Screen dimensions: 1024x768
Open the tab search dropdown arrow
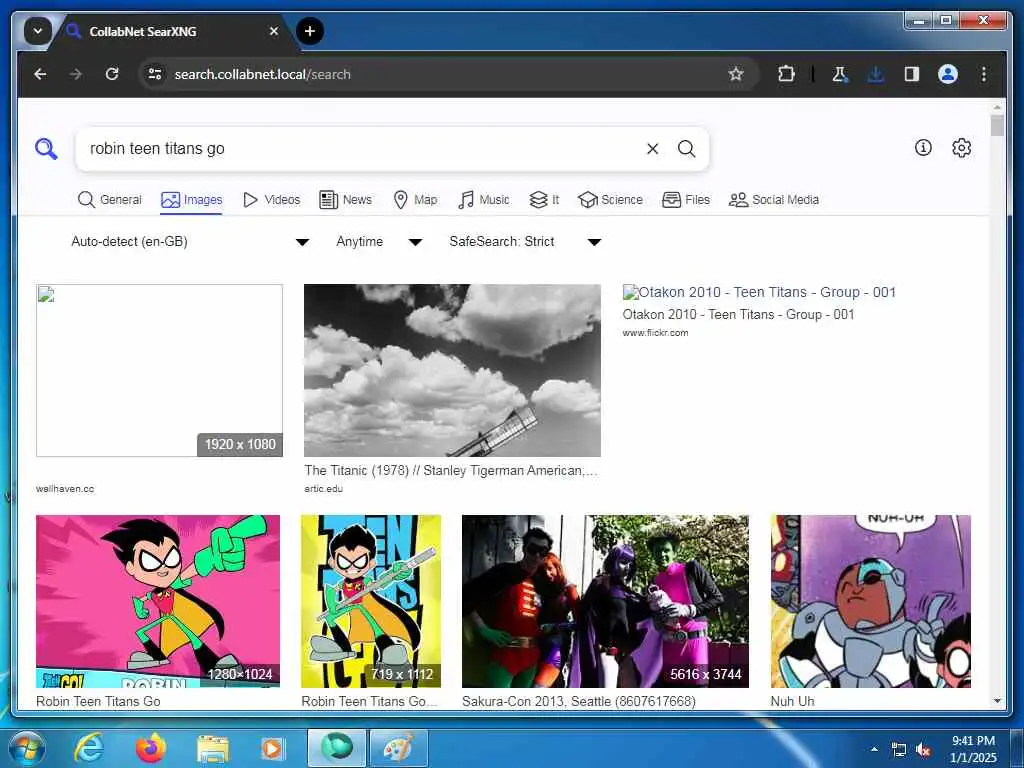38,31
